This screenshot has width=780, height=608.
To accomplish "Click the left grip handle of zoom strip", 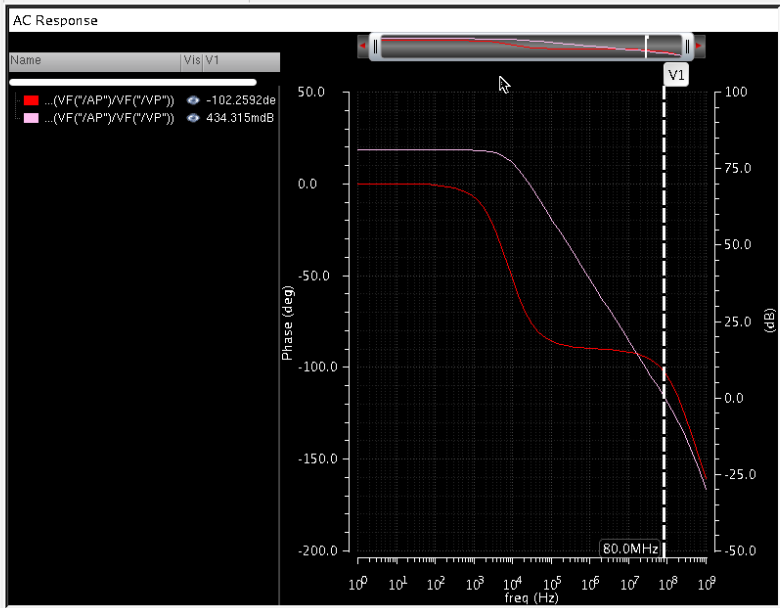I will 375,46.
